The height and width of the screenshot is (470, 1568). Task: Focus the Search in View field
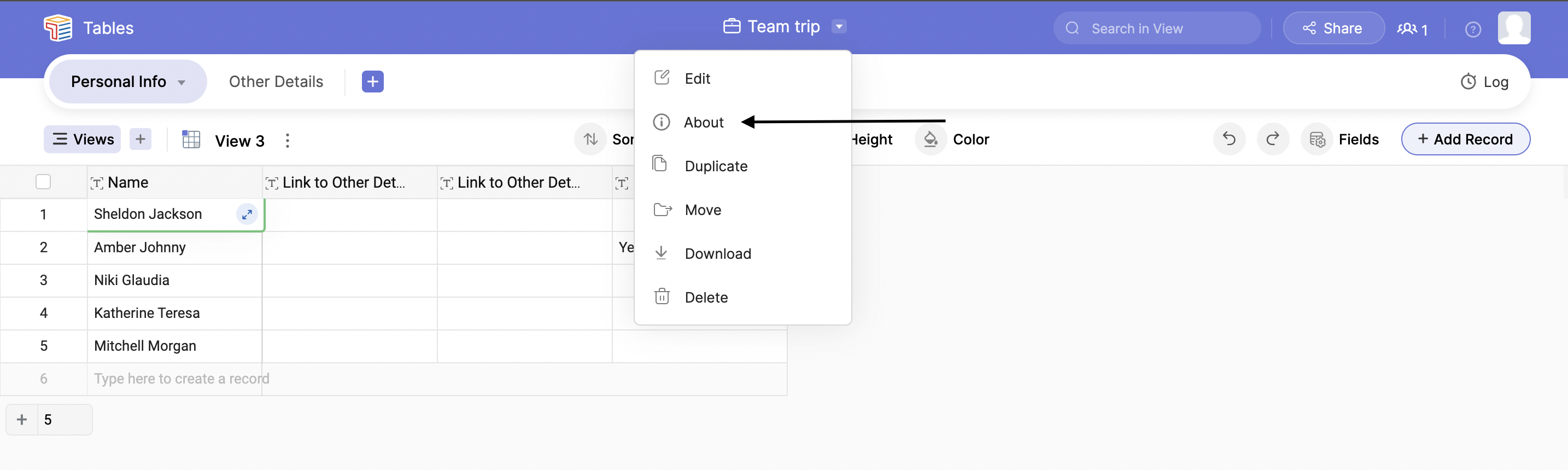(1156, 28)
